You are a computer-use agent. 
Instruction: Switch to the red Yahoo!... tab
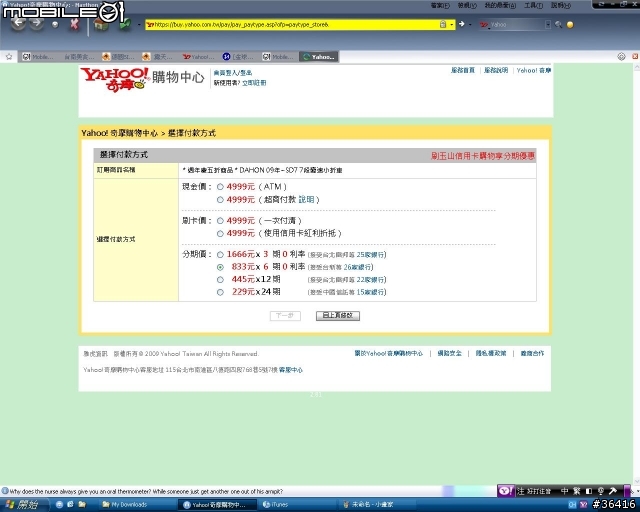tap(198, 57)
